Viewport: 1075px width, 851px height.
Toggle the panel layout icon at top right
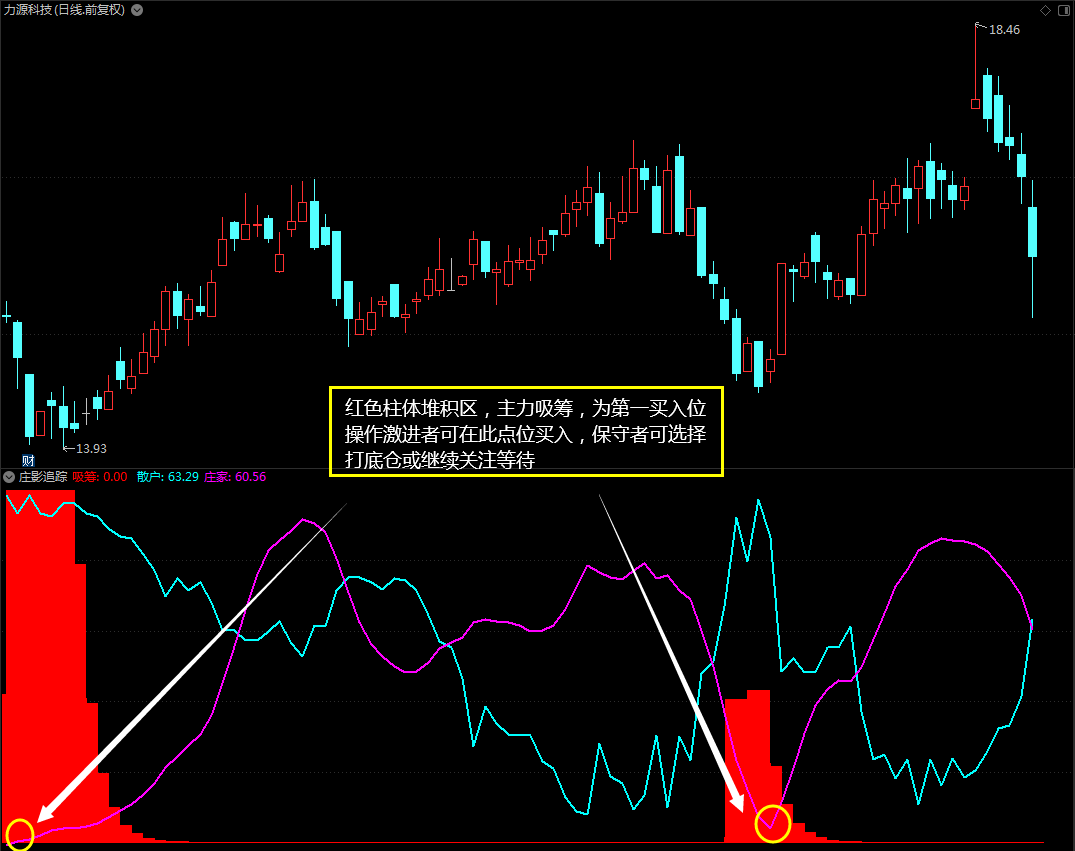(x=1064, y=10)
